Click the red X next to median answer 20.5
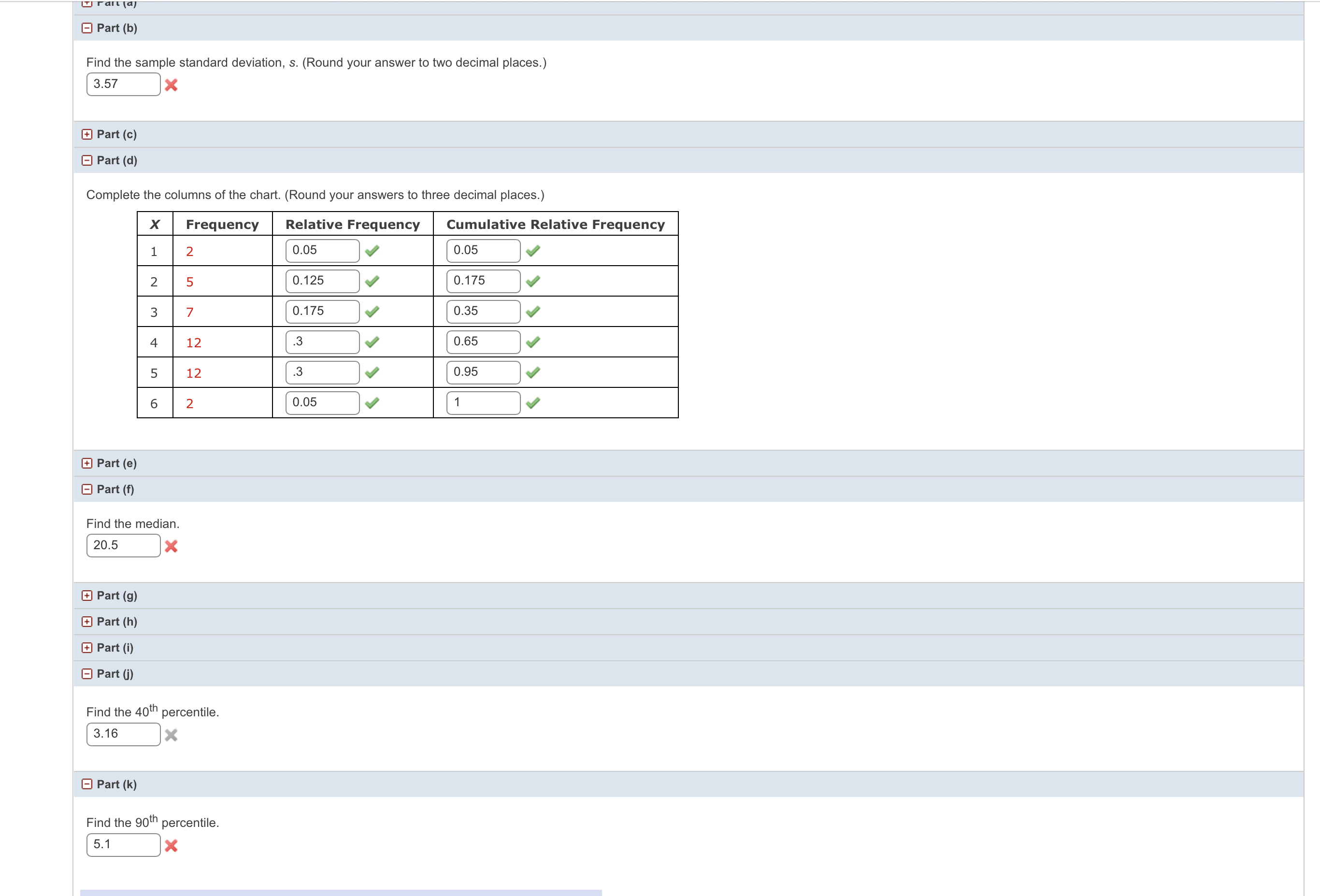 [172, 546]
